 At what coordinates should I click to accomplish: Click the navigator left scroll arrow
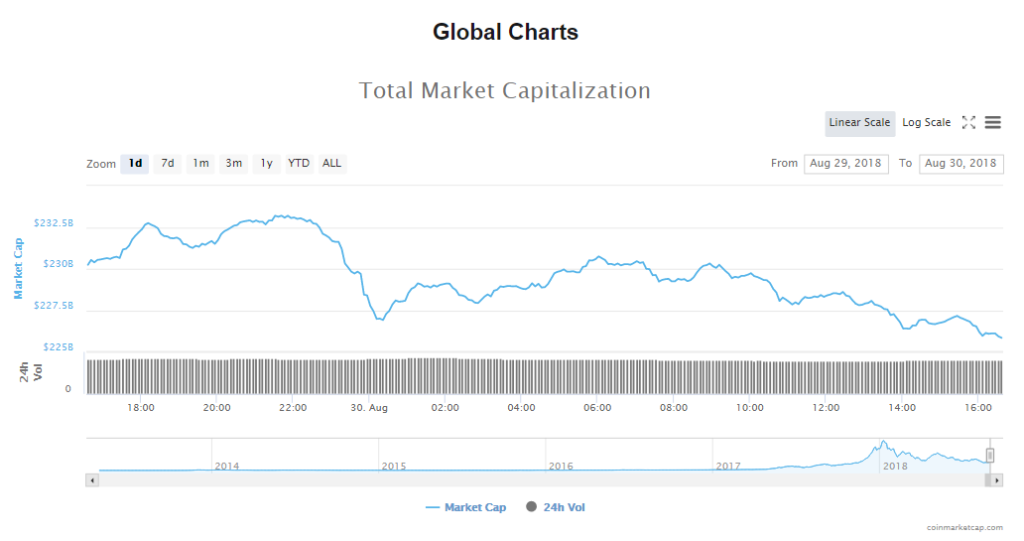(x=93, y=480)
